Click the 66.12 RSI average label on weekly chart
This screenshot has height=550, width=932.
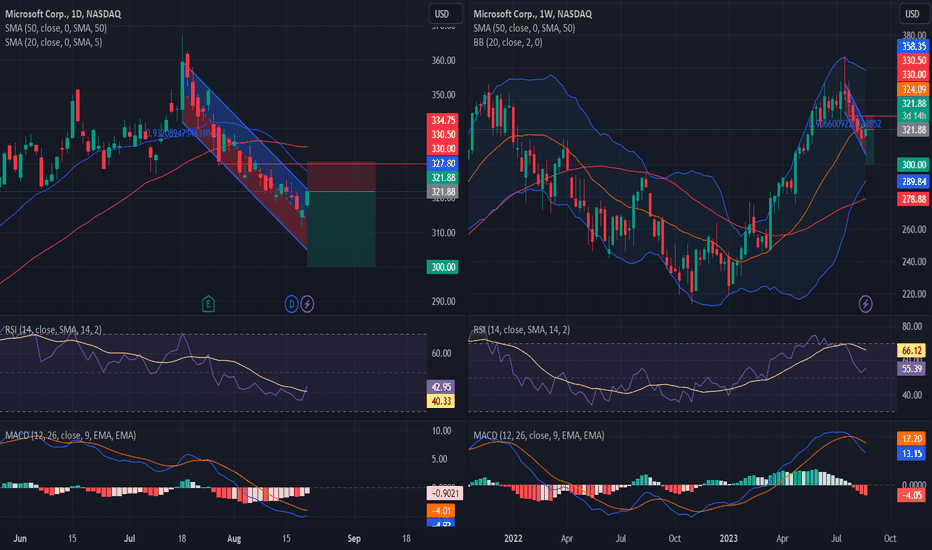[x=911, y=350]
